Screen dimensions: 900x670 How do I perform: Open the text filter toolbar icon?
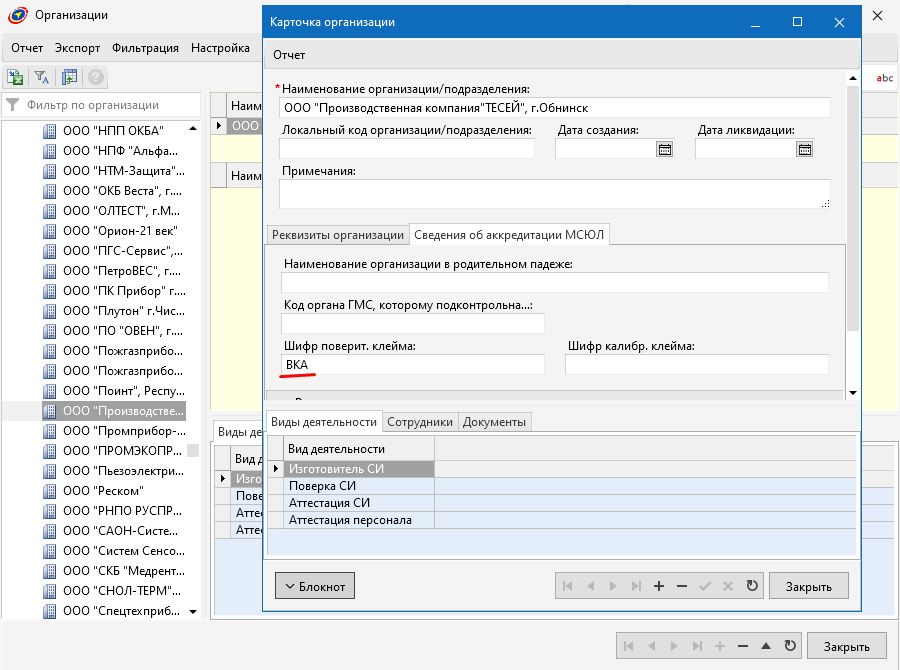pos(41,77)
